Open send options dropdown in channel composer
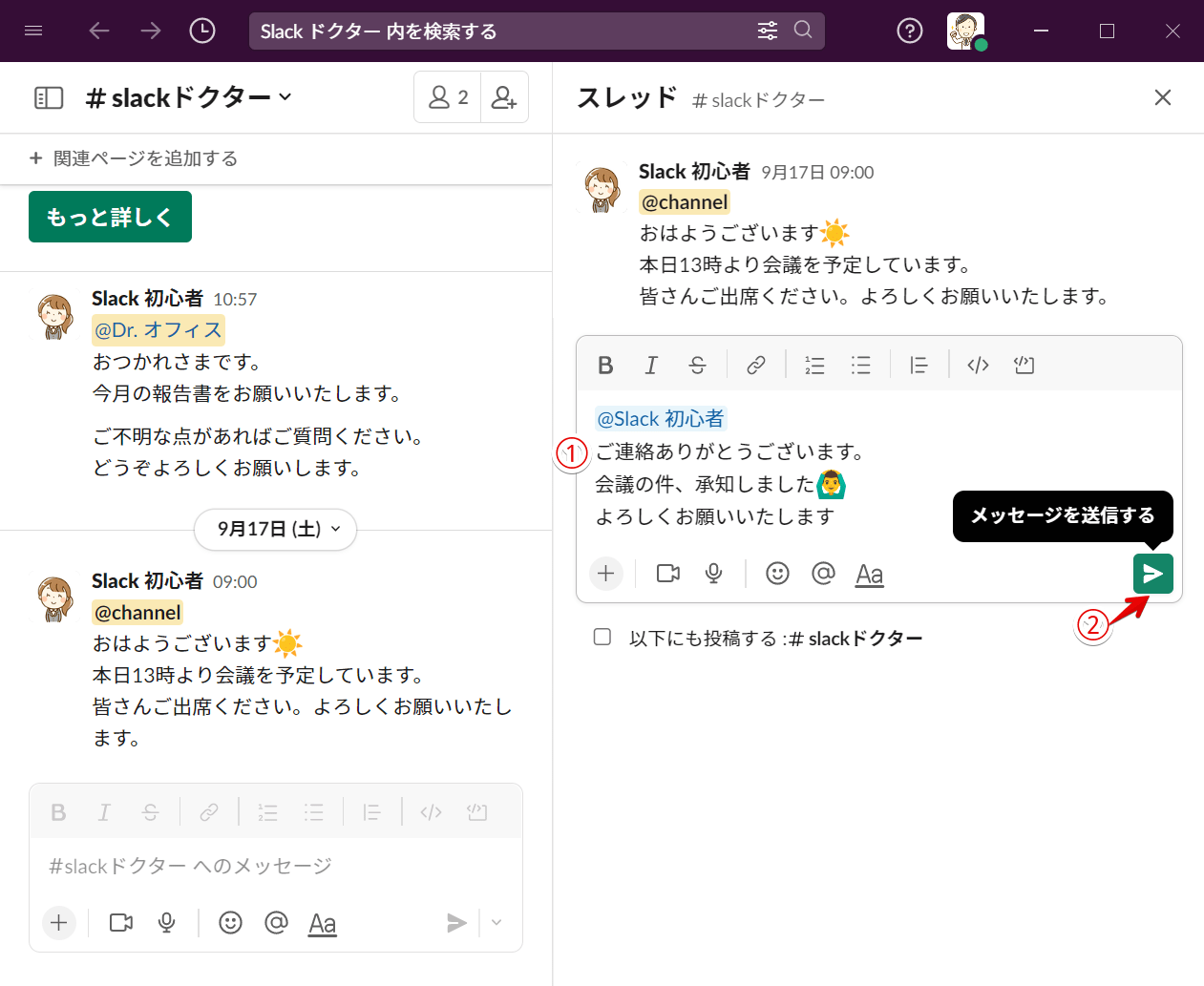Screen dimensions: 1204x986 tap(496, 923)
